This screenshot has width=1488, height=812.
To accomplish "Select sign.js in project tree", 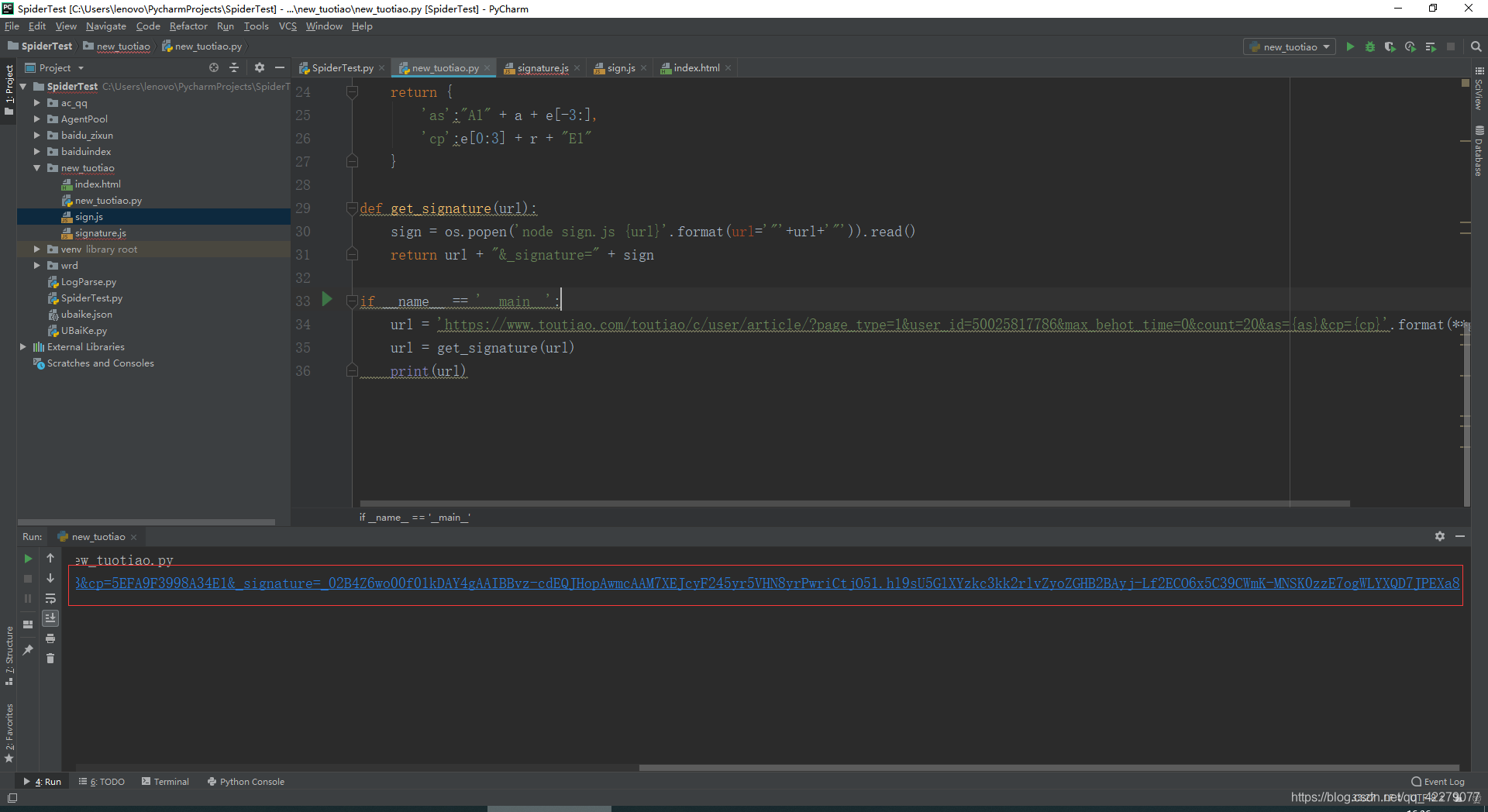I will [153, 216].
